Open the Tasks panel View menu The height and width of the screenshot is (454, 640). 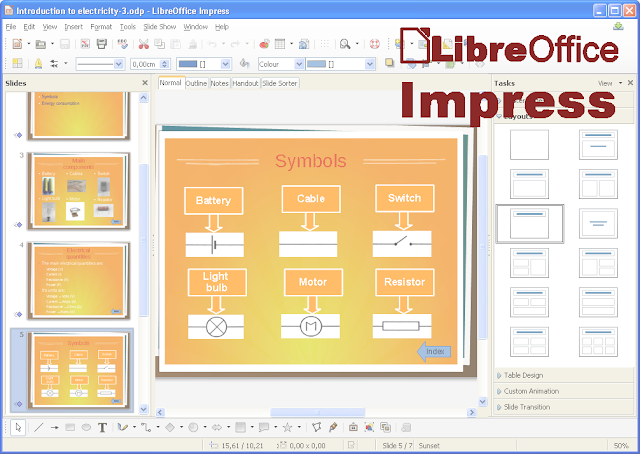tap(610, 83)
